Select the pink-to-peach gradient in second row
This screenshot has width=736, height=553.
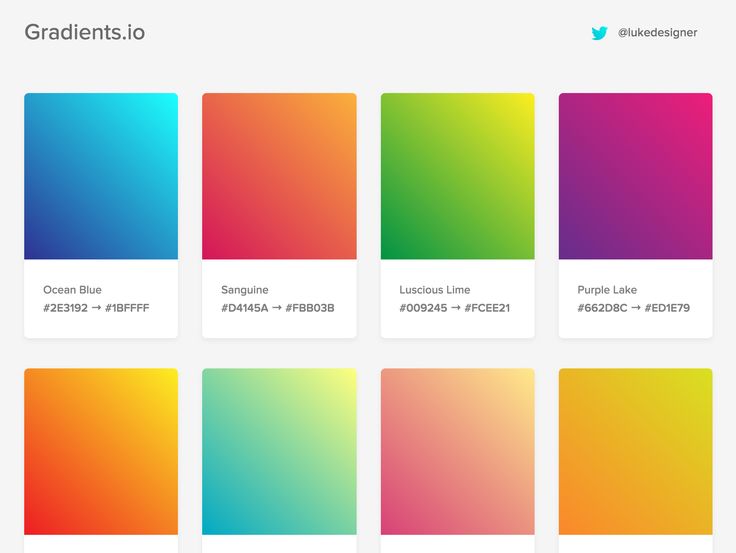[457, 451]
